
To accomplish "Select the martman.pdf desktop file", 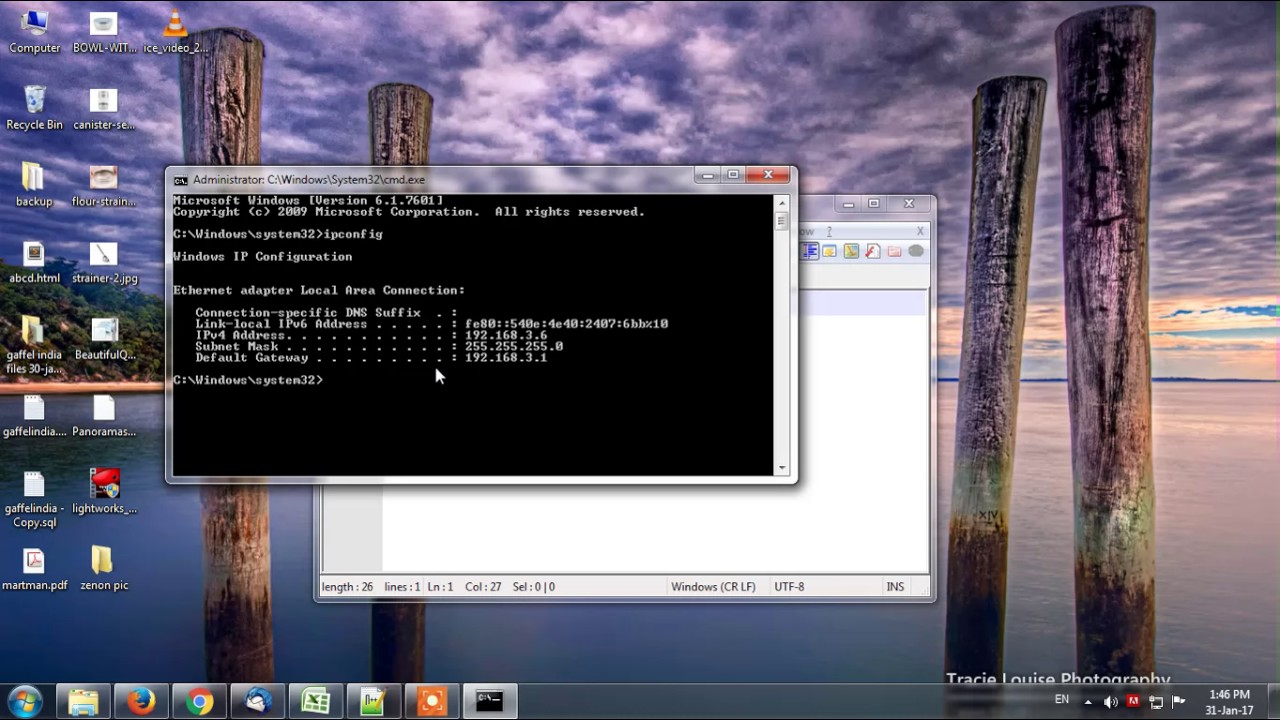I will (x=34, y=570).
